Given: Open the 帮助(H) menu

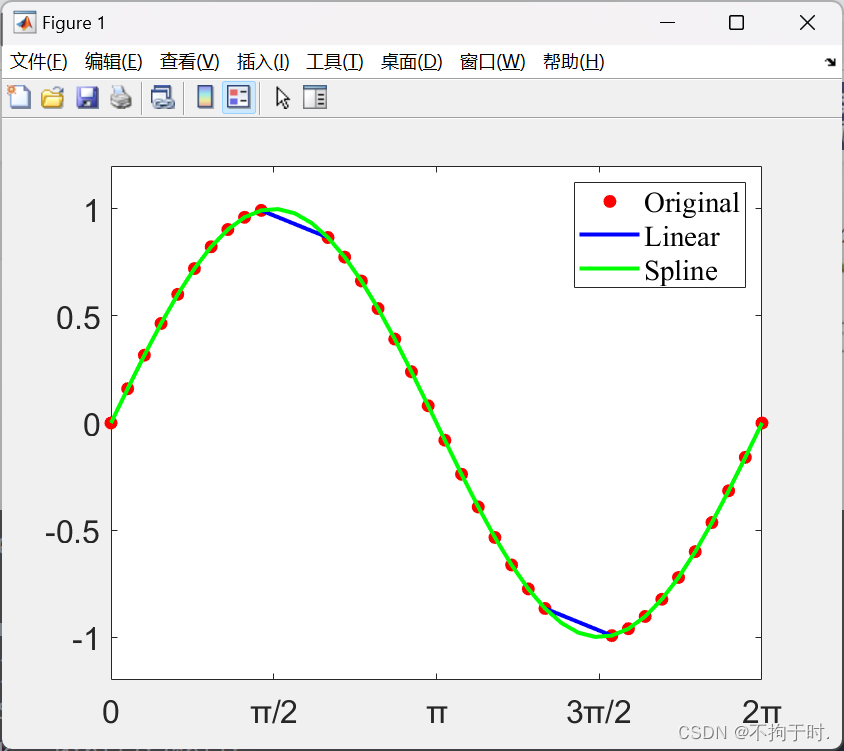Looking at the screenshot, I should click(574, 62).
